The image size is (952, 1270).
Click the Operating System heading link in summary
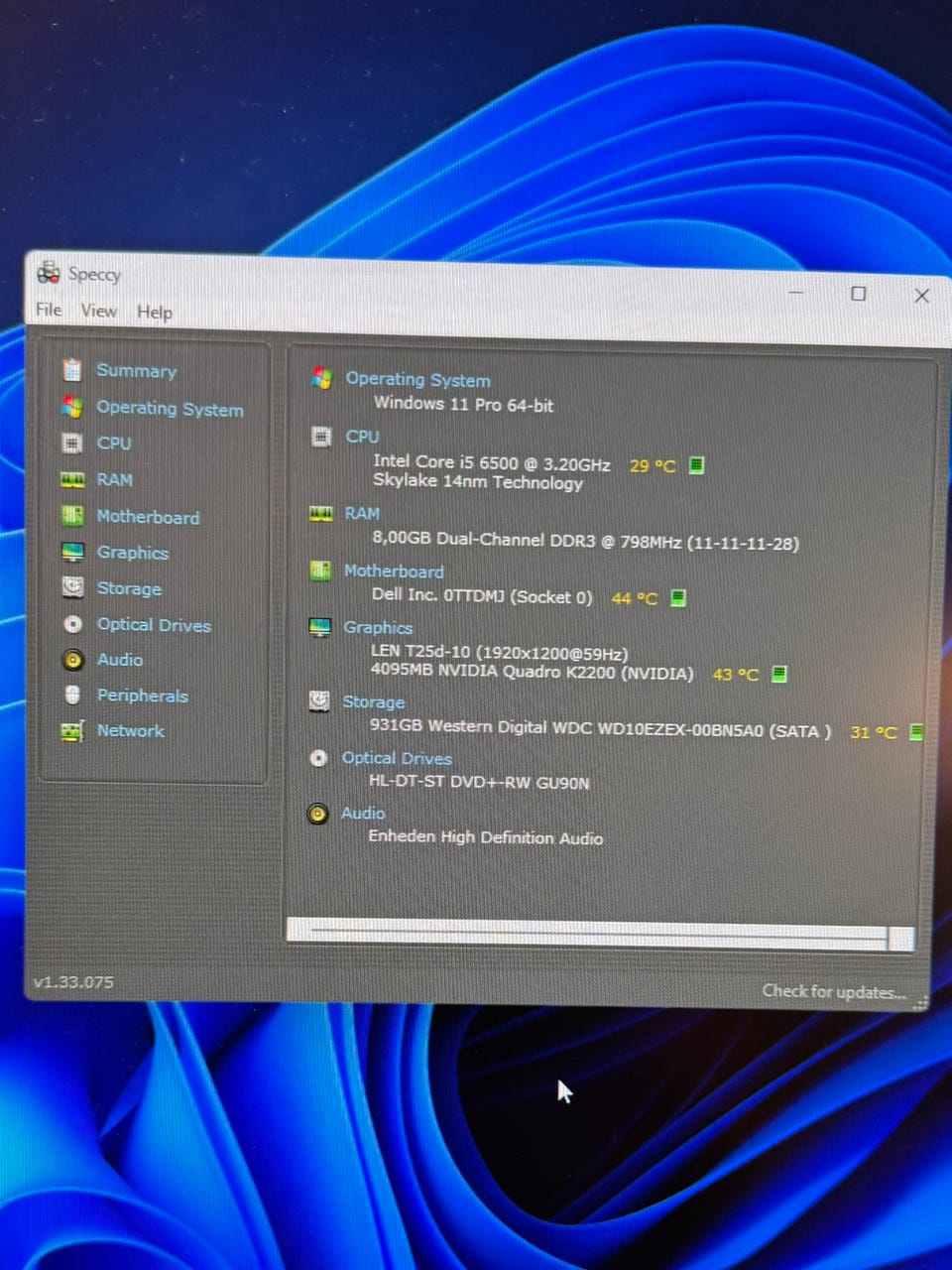tap(417, 379)
